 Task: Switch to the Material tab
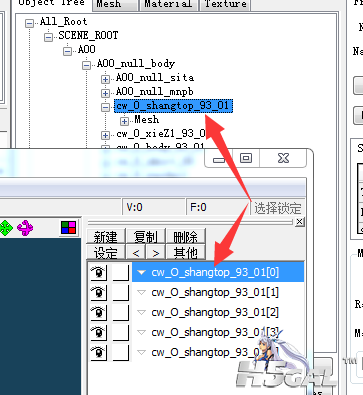[x=168, y=4]
